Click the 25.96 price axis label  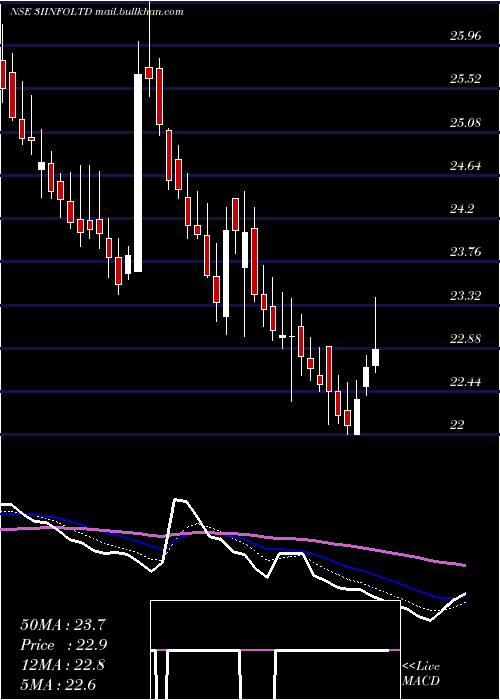pos(466,35)
